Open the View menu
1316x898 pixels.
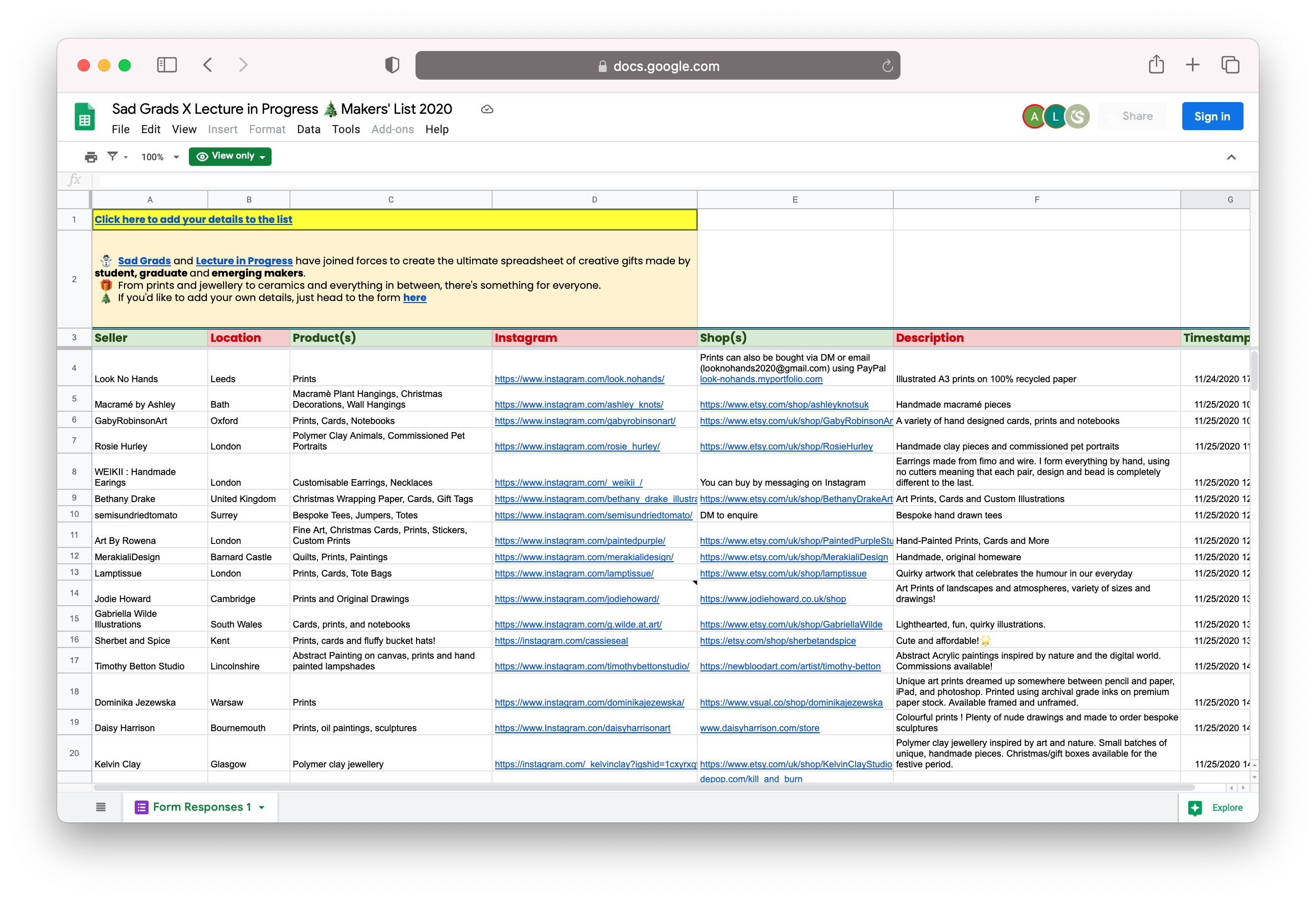[184, 130]
